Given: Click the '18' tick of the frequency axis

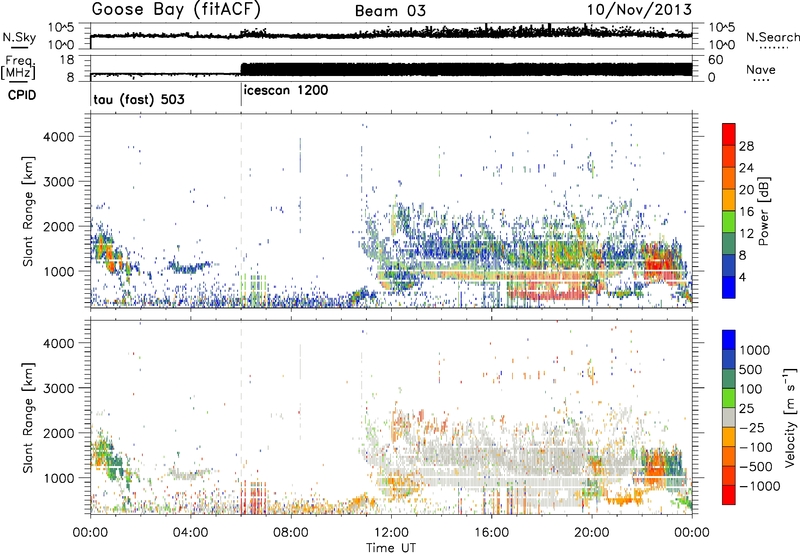Looking at the screenshot, I should tap(66, 60).
